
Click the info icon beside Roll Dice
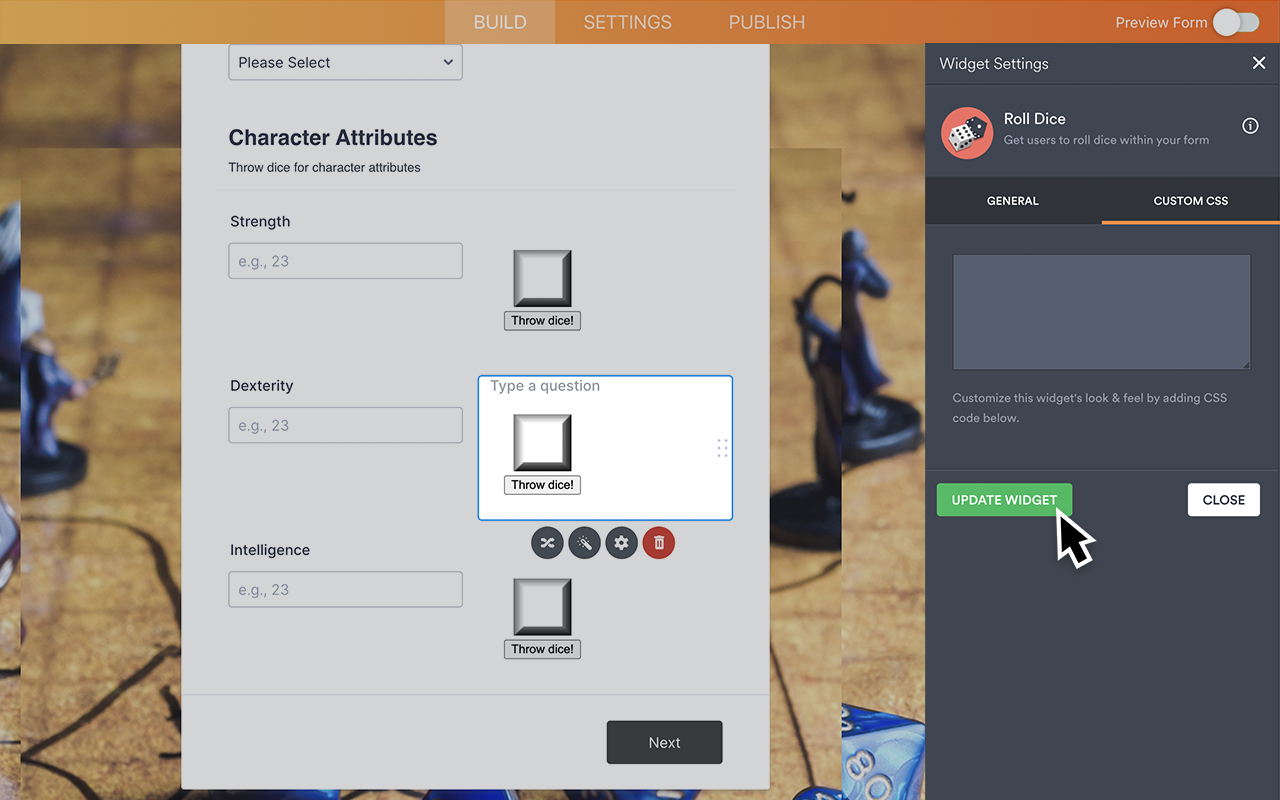click(x=1250, y=126)
